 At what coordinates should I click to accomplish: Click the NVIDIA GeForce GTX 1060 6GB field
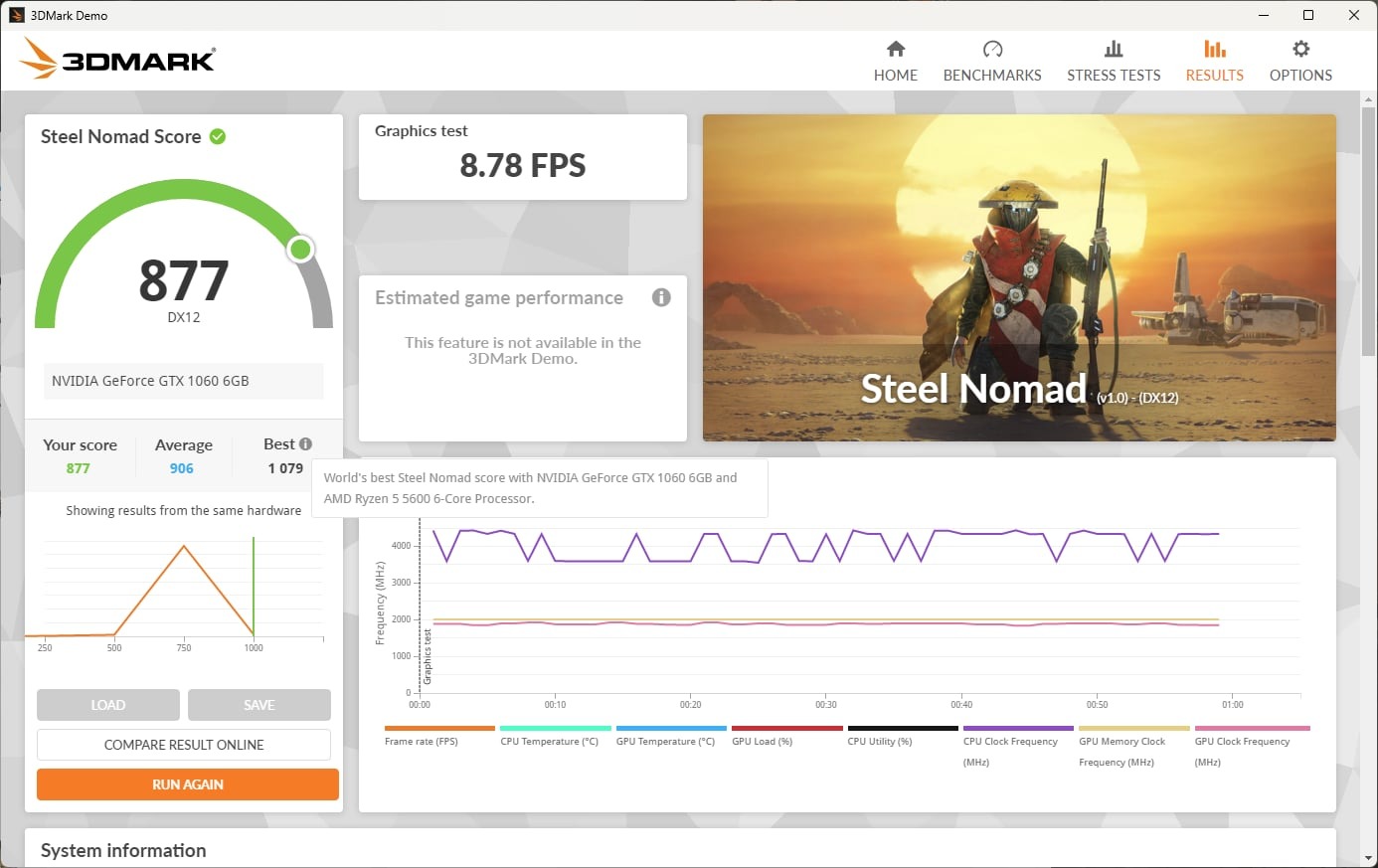pyautogui.click(x=184, y=381)
